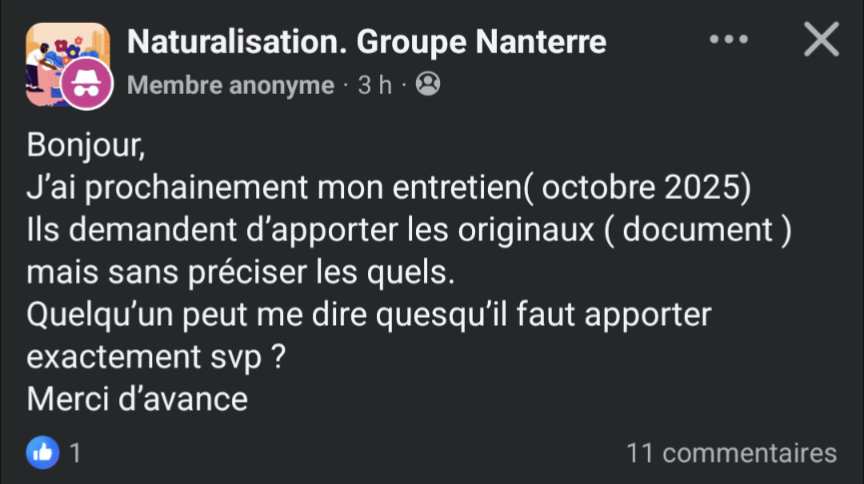View the 11 commentaires thread

[731, 453]
